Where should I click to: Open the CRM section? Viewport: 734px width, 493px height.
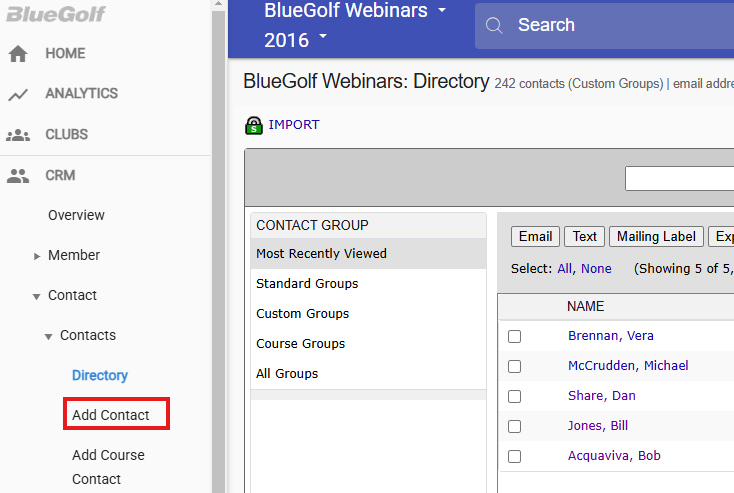point(60,175)
